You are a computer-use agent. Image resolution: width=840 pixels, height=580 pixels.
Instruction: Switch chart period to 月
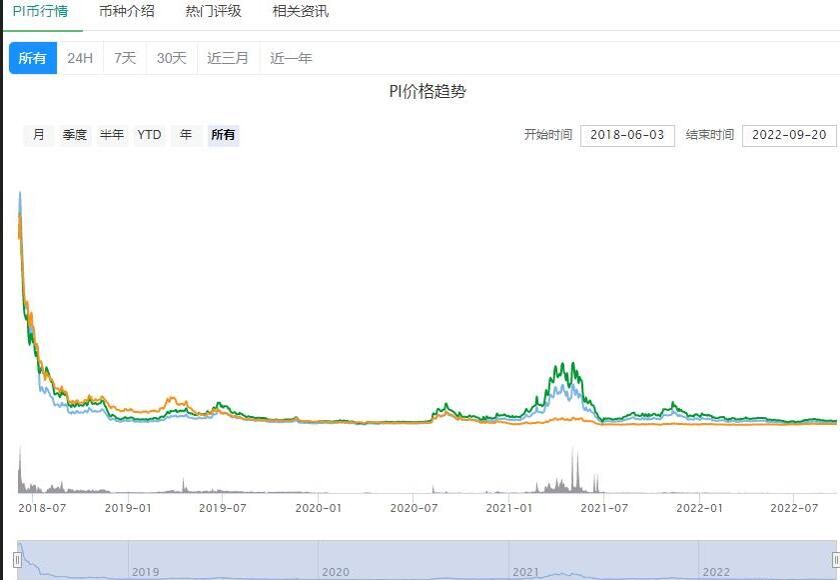[x=38, y=135]
